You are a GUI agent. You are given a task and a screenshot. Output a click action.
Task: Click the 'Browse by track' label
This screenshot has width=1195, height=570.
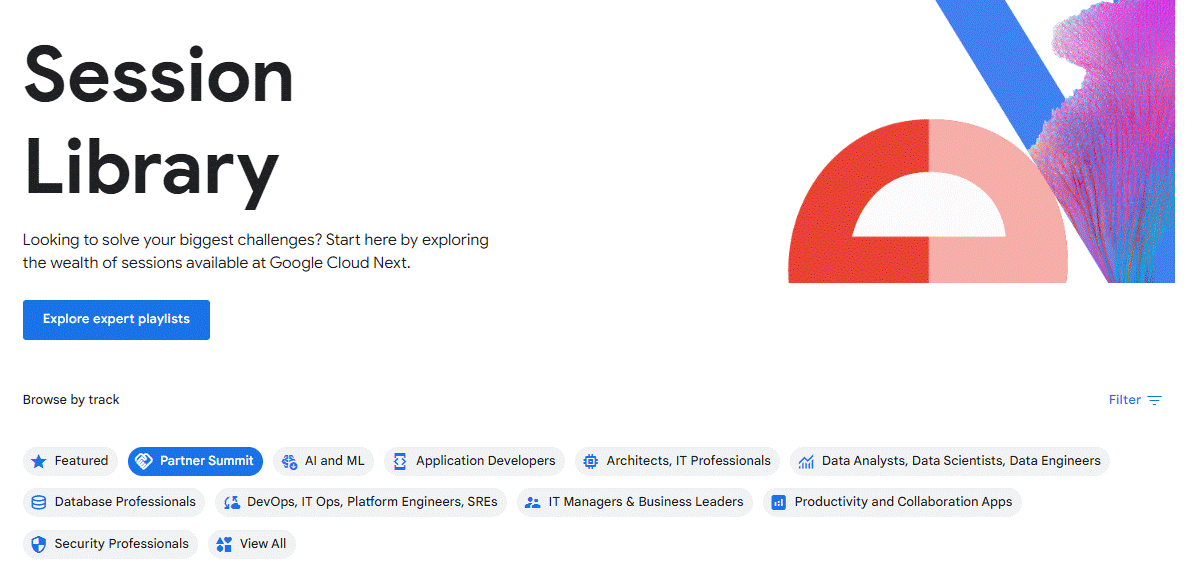pos(71,400)
